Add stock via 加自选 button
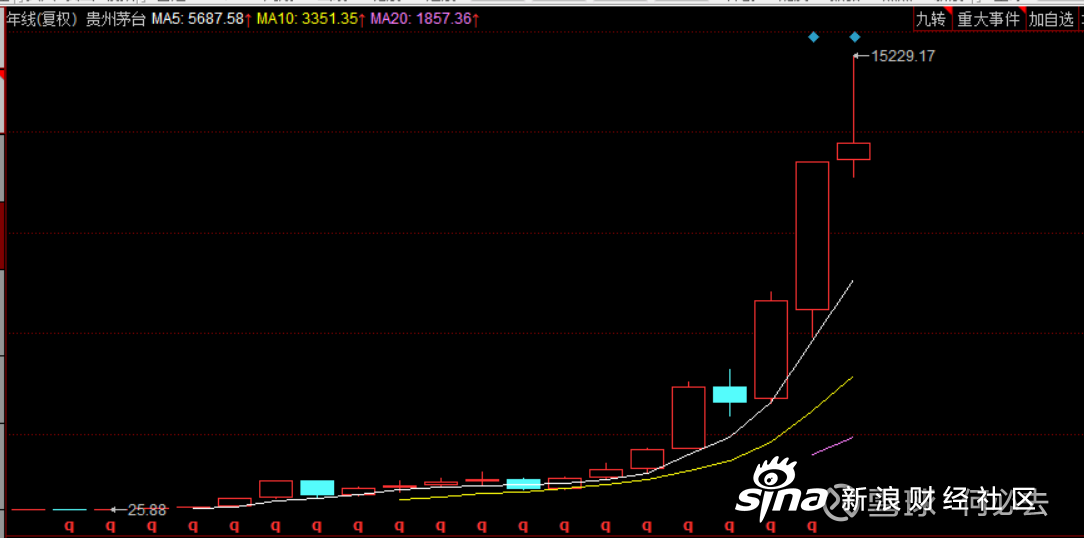1084x538 pixels. pyautogui.click(x=1051, y=19)
